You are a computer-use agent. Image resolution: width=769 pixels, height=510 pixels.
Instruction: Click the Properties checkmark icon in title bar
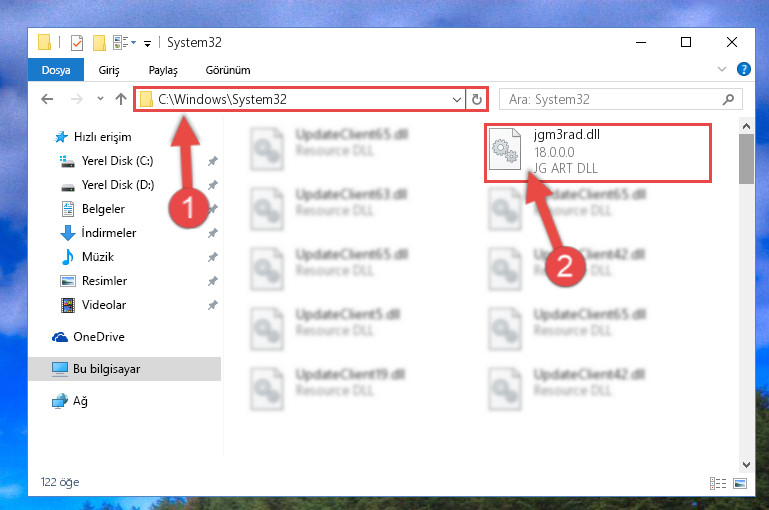coord(77,43)
